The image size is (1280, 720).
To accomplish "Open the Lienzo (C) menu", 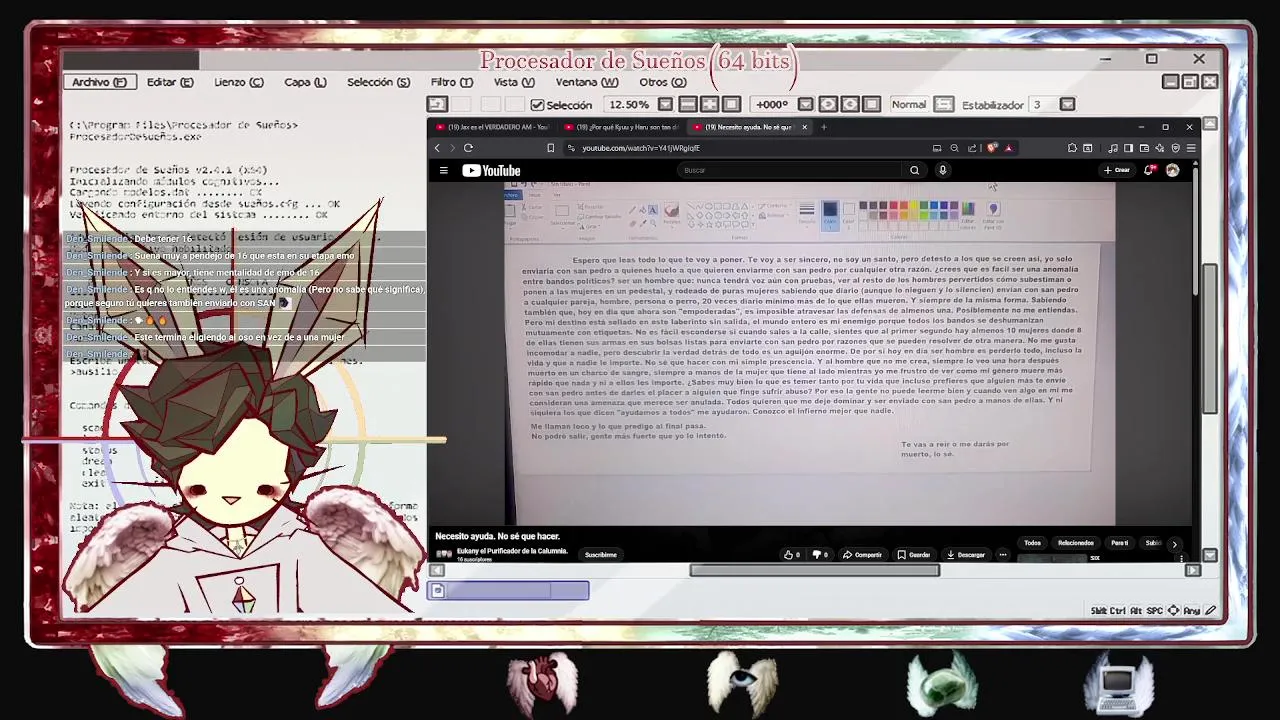I will tap(238, 82).
